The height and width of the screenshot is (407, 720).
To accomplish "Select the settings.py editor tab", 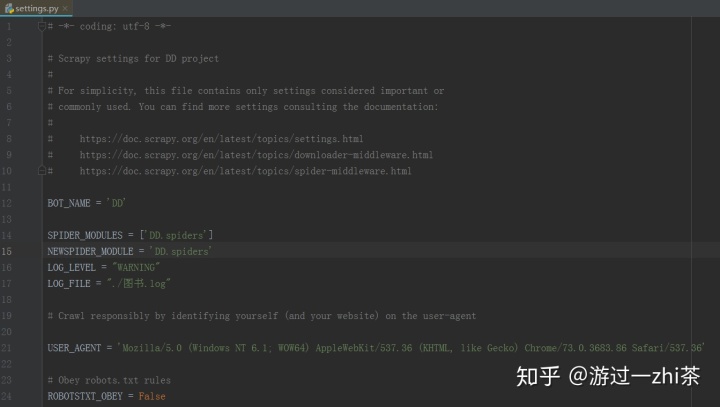I will tap(36, 8).
